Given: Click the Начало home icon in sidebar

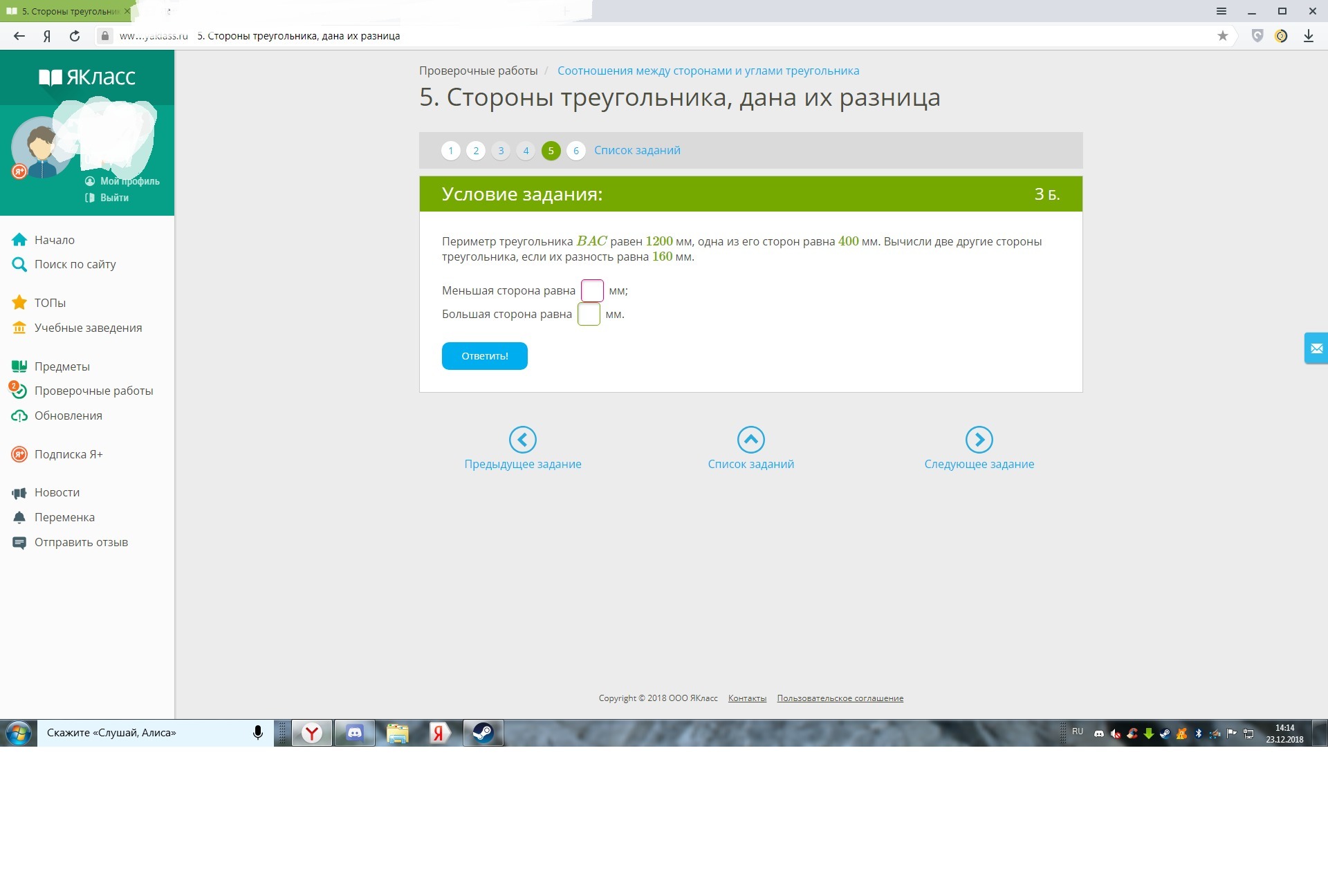Looking at the screenshot, I should coord(19,240).
